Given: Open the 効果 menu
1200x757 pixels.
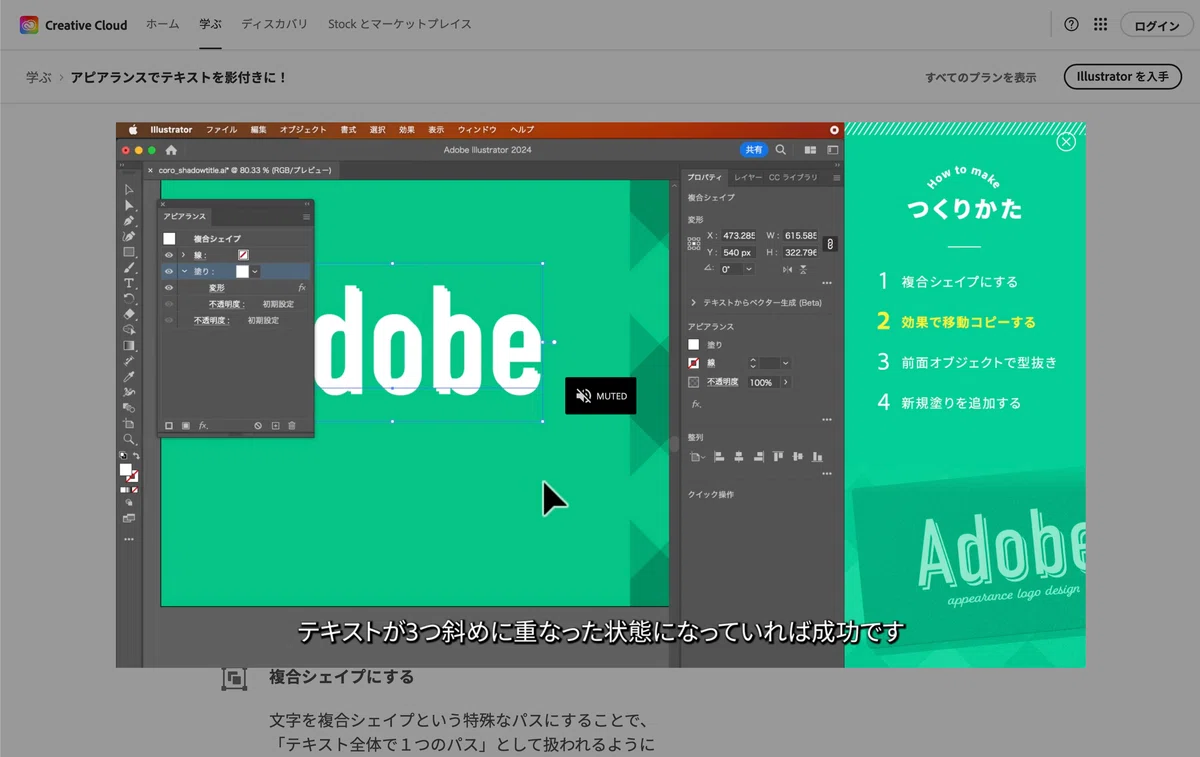Looking at the screenshot, I should click(x=407, y=130).
